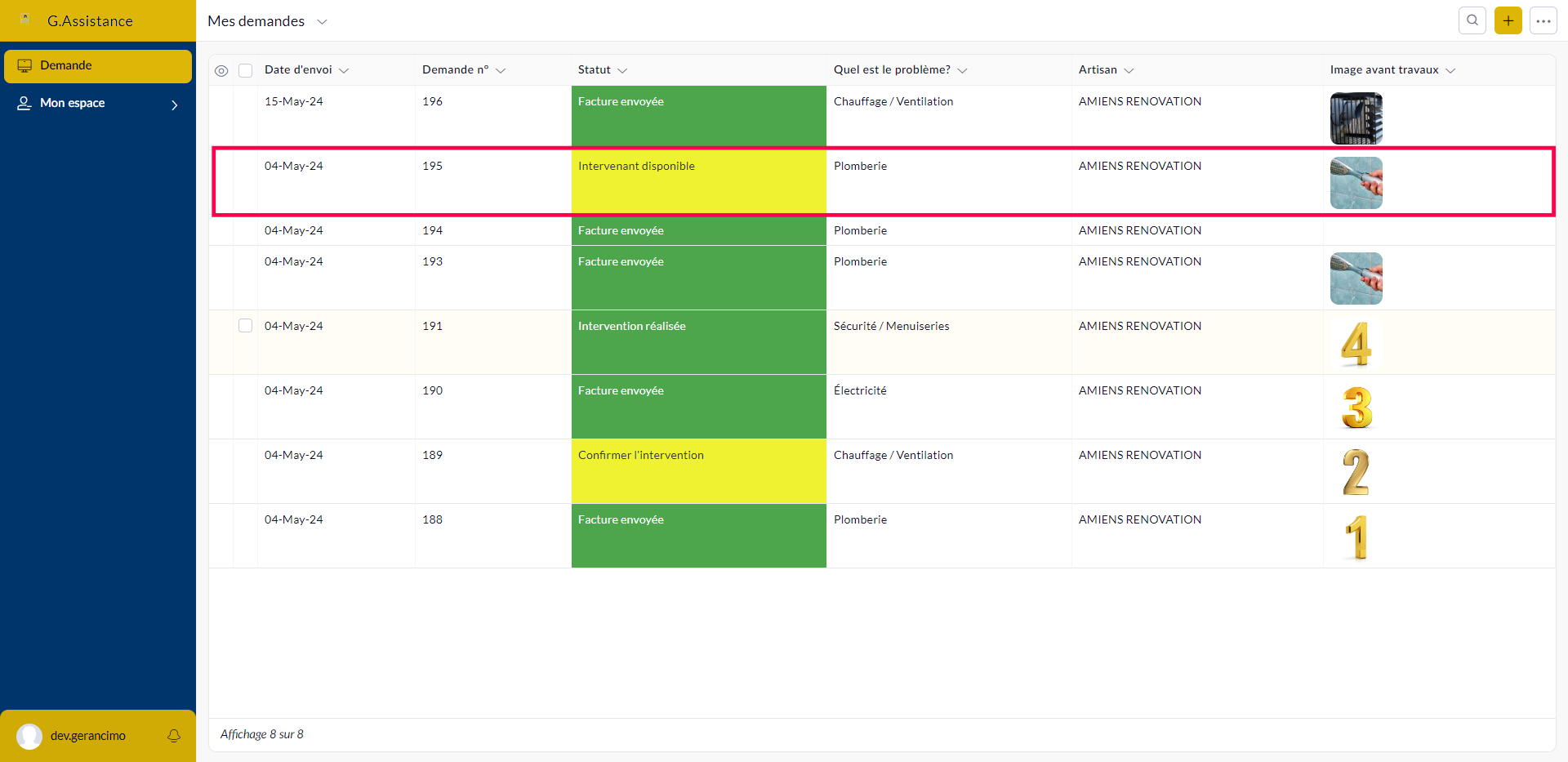The width and height of the screenshot is (1568, 762).
Task: Click the yellow Confirmer l'intervention status cell
Action: click(698, 471)
